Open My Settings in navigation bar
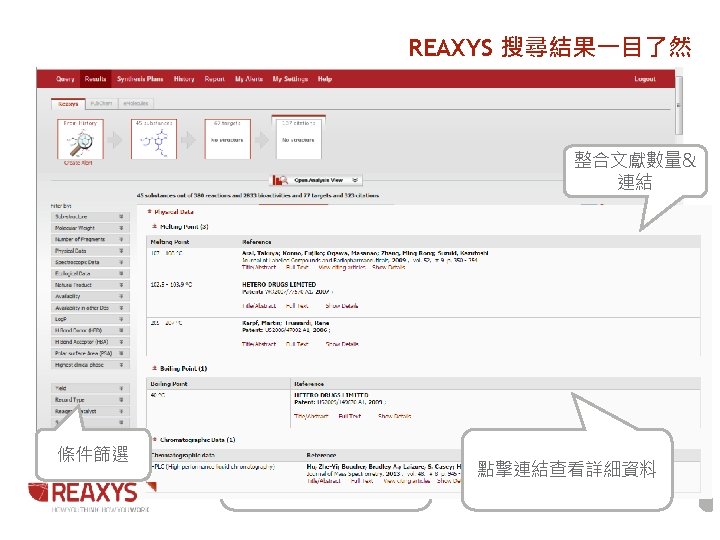Viewport: 720px width, 540px height. click(290, 79)
